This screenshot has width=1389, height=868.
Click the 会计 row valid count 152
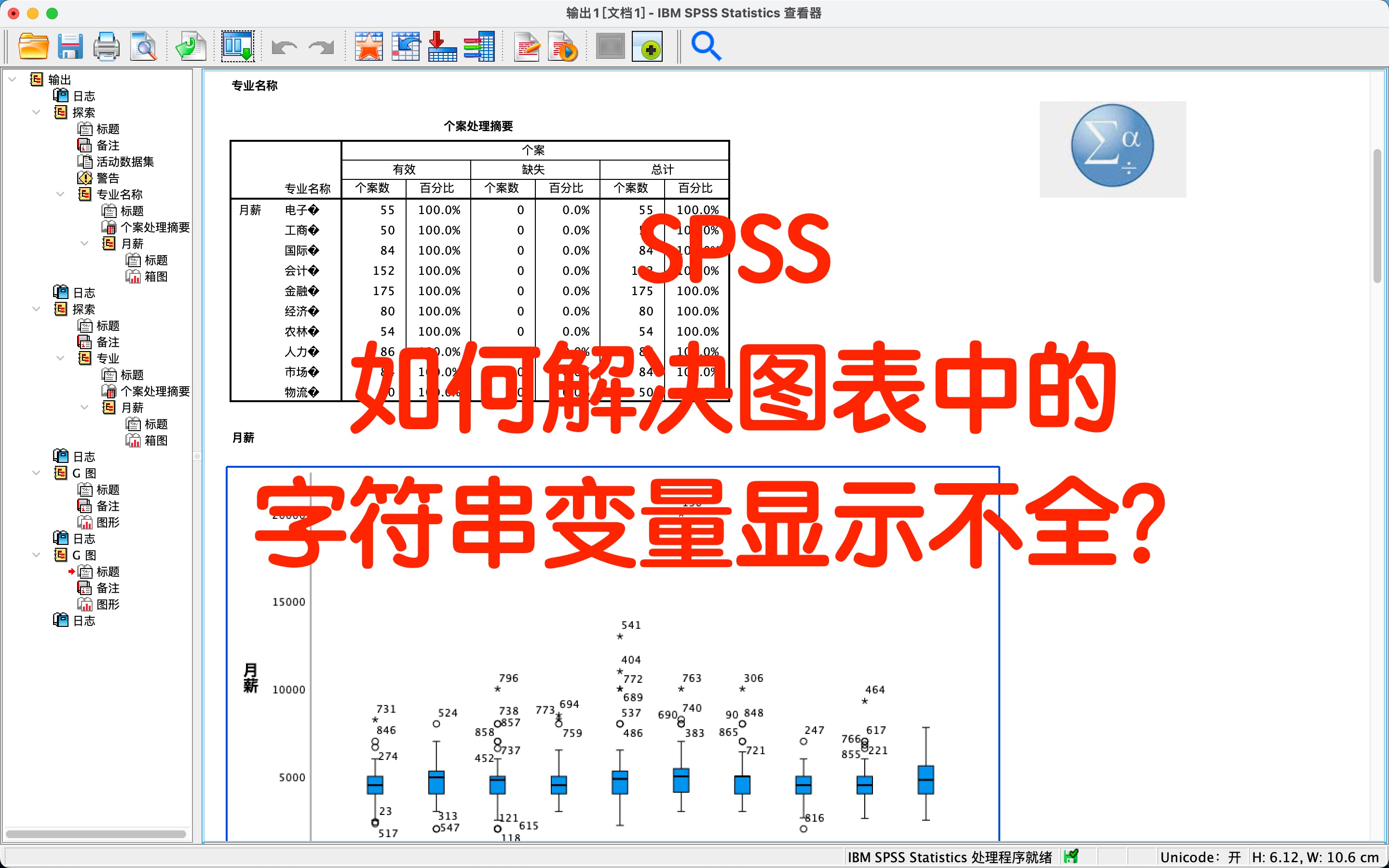pyautogui.click(x=383, y=271)
